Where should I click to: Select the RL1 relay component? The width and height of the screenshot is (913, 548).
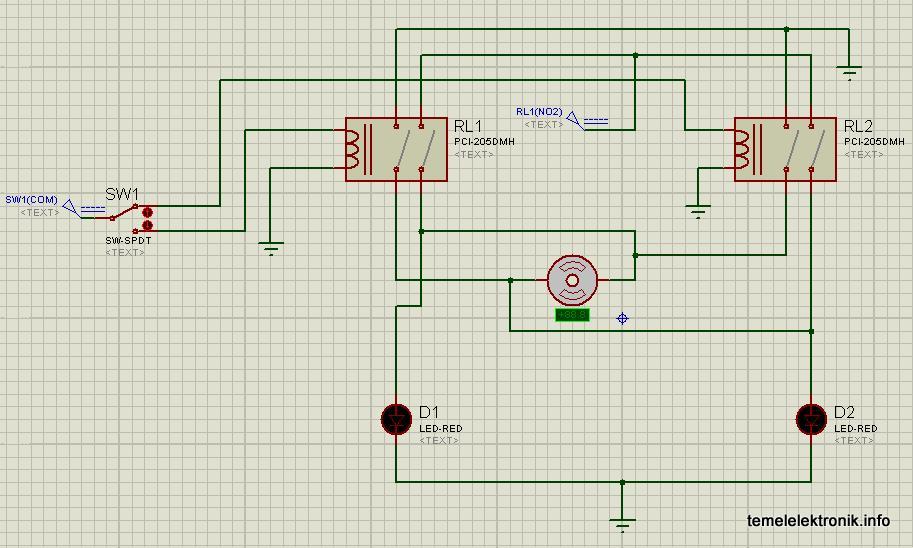[396, 149]
